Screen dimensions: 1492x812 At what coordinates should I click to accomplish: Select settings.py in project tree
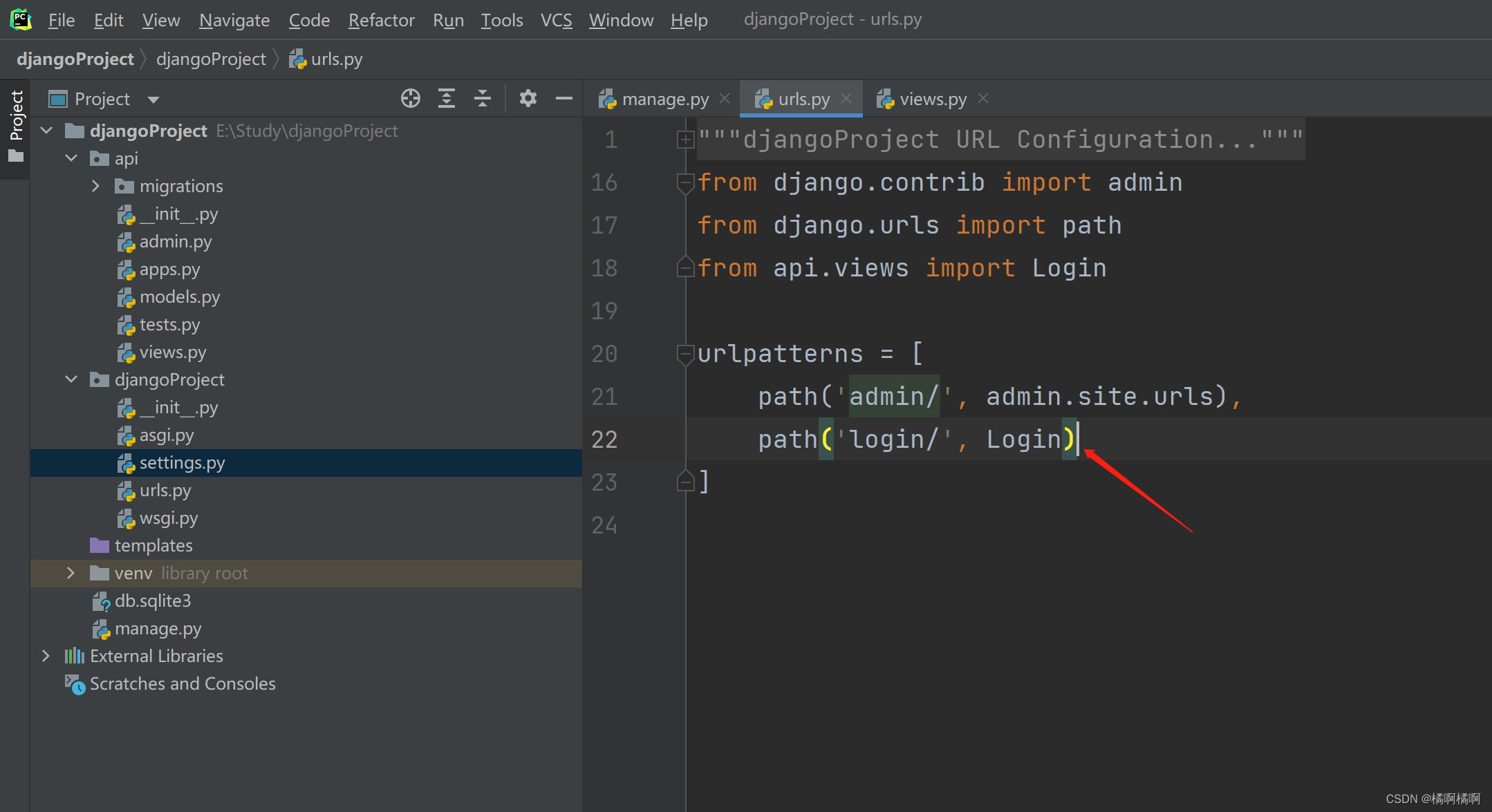[182, 463]
